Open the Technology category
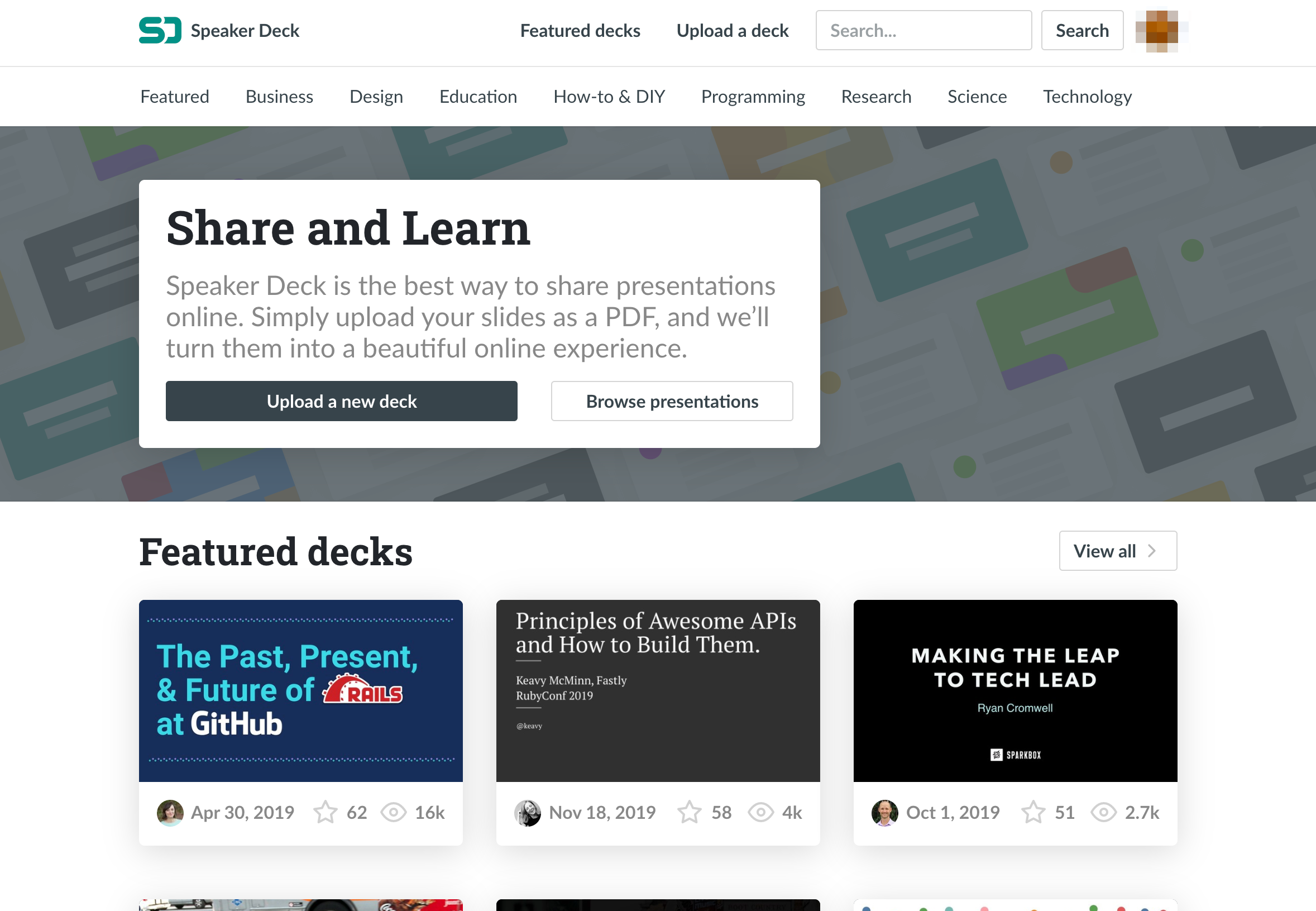This screenshot has height=911, width=1316. 1087,97
